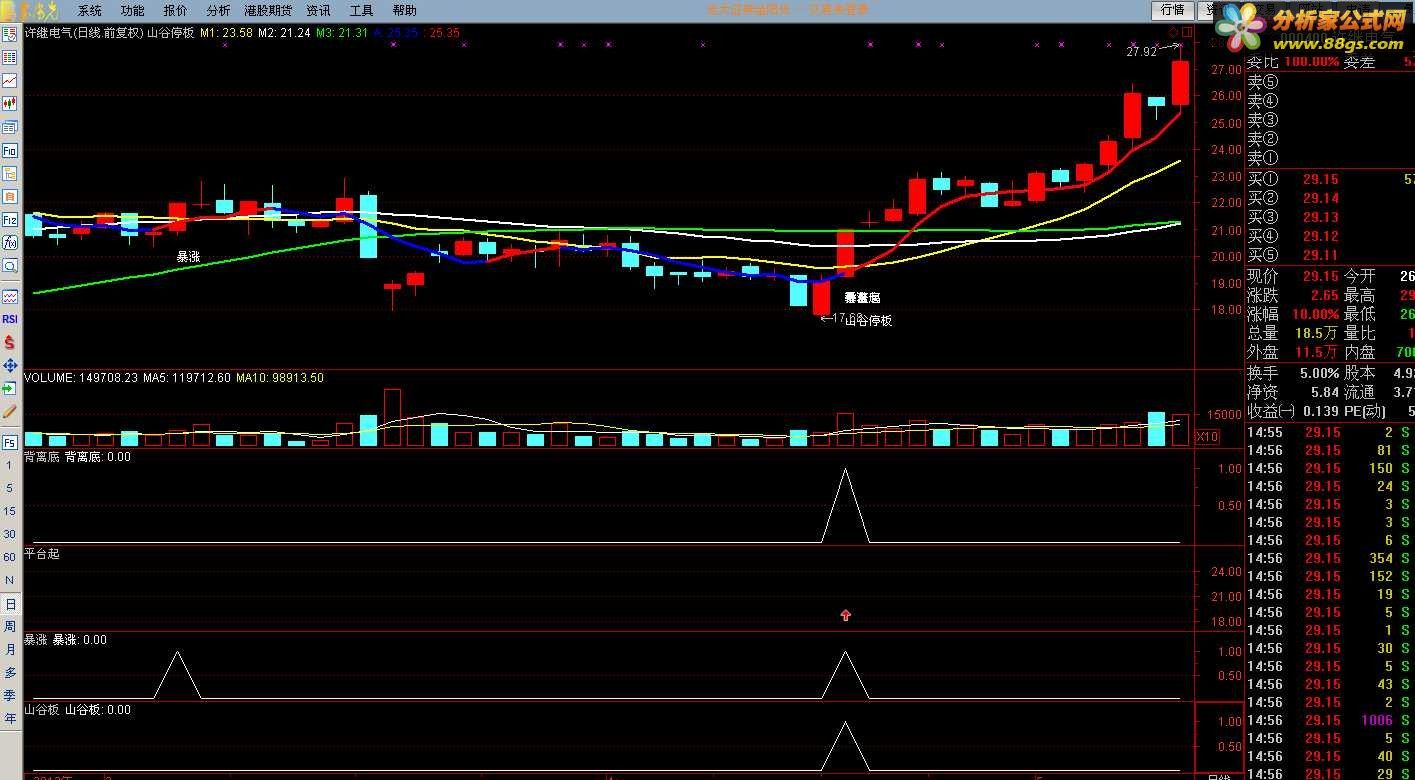
Task: Switch to 60-minute period
Action: 10,557
